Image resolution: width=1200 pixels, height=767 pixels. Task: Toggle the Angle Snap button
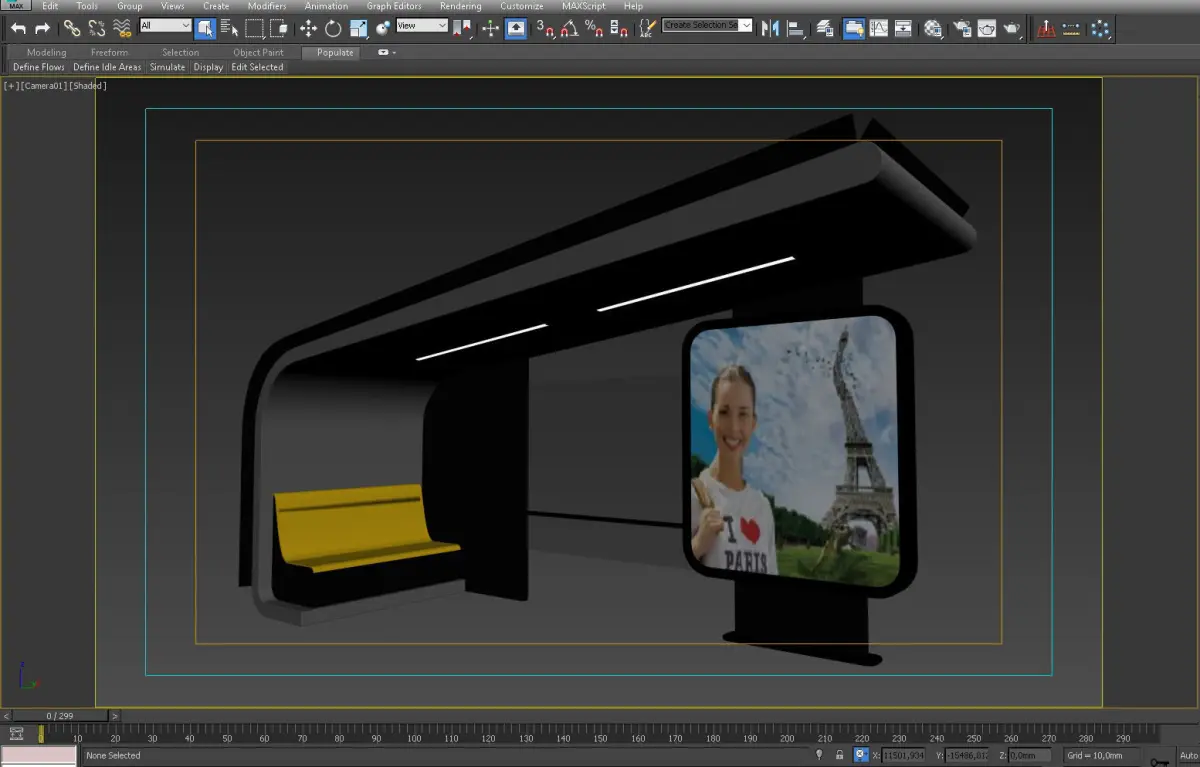coord(569,29)
